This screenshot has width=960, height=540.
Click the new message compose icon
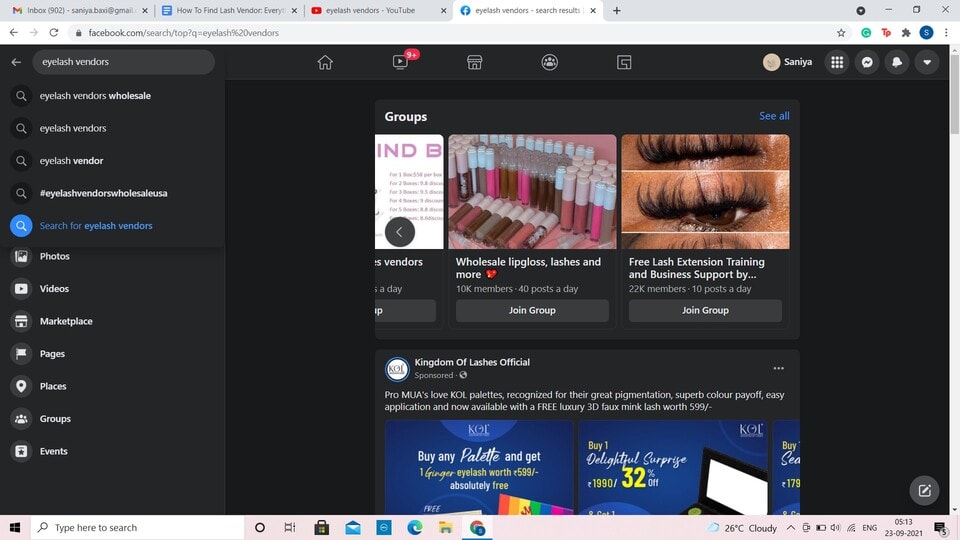(x=924, y=490)
